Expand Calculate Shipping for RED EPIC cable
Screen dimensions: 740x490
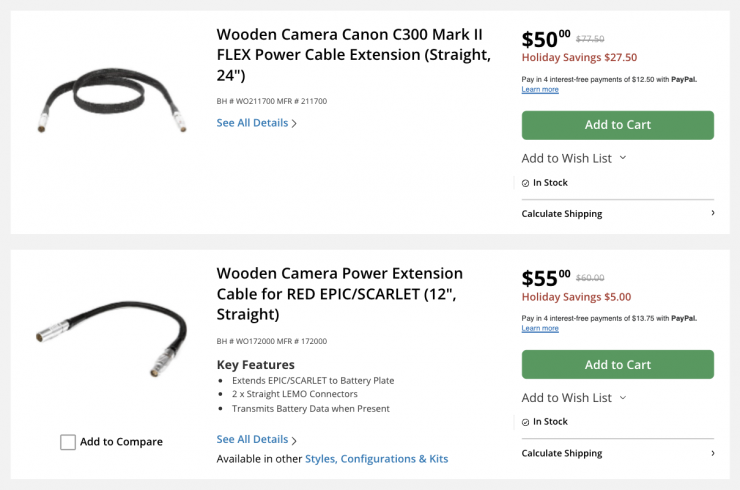tap(617, 453)
